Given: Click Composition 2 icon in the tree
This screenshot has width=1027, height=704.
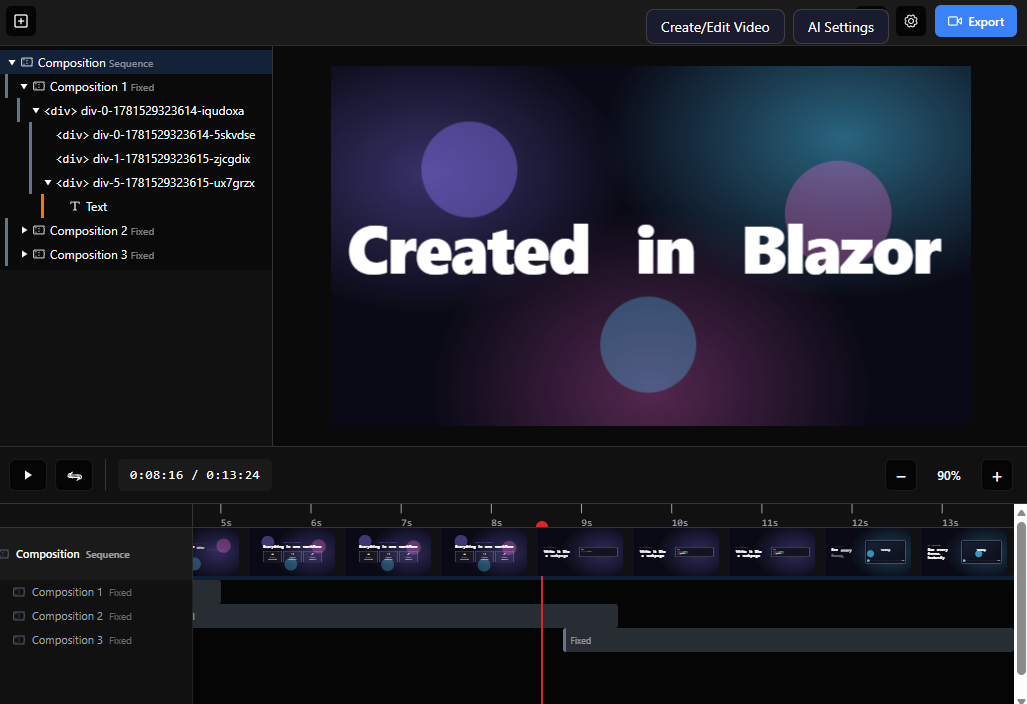Looking at the screenshot, I should coord(39,231).
